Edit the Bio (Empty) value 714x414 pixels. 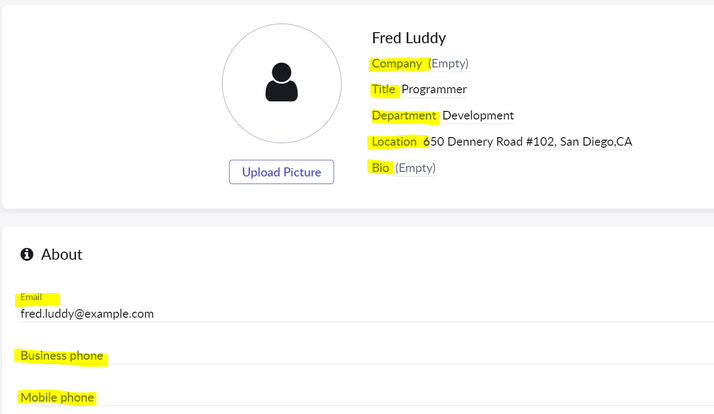click(416, 168)
